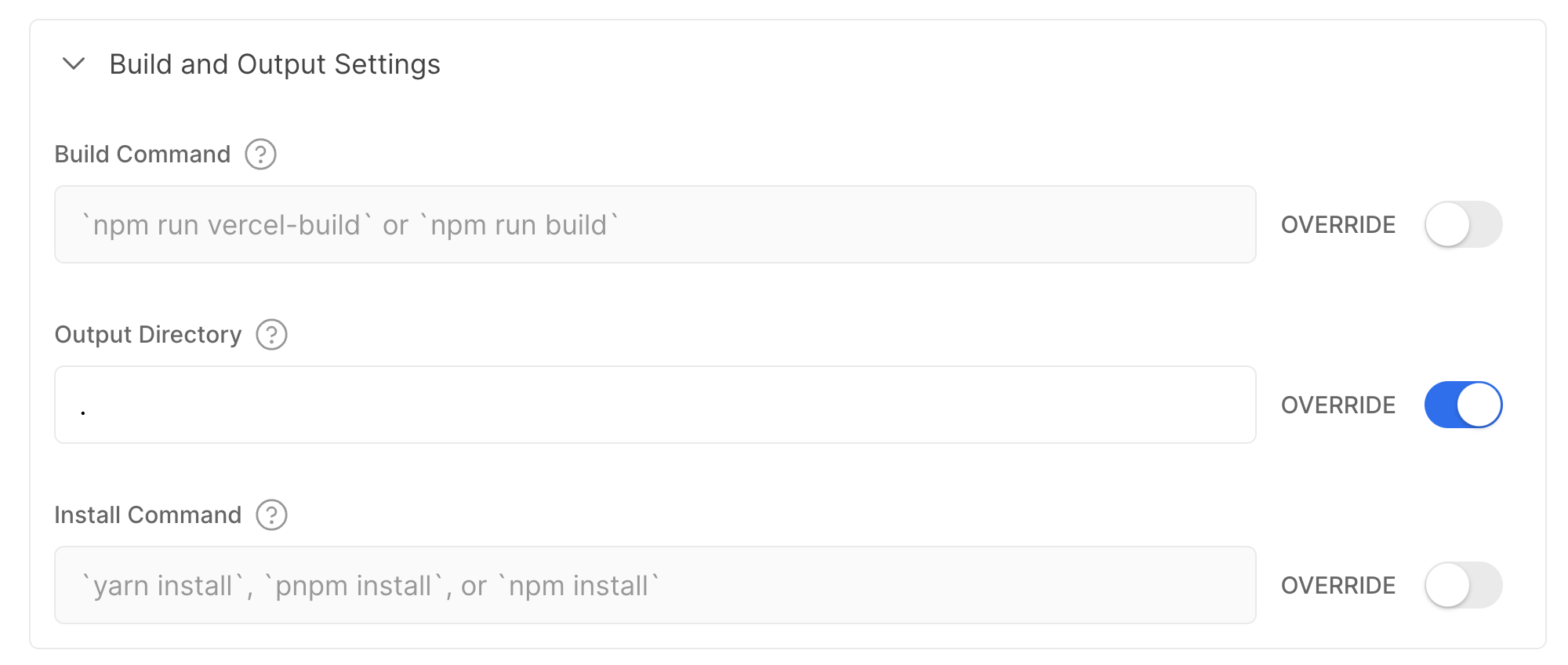This screenshot has height=665, width=1568.
Task: Select the Build and Output Settings heading
Action: click(274, 65)
